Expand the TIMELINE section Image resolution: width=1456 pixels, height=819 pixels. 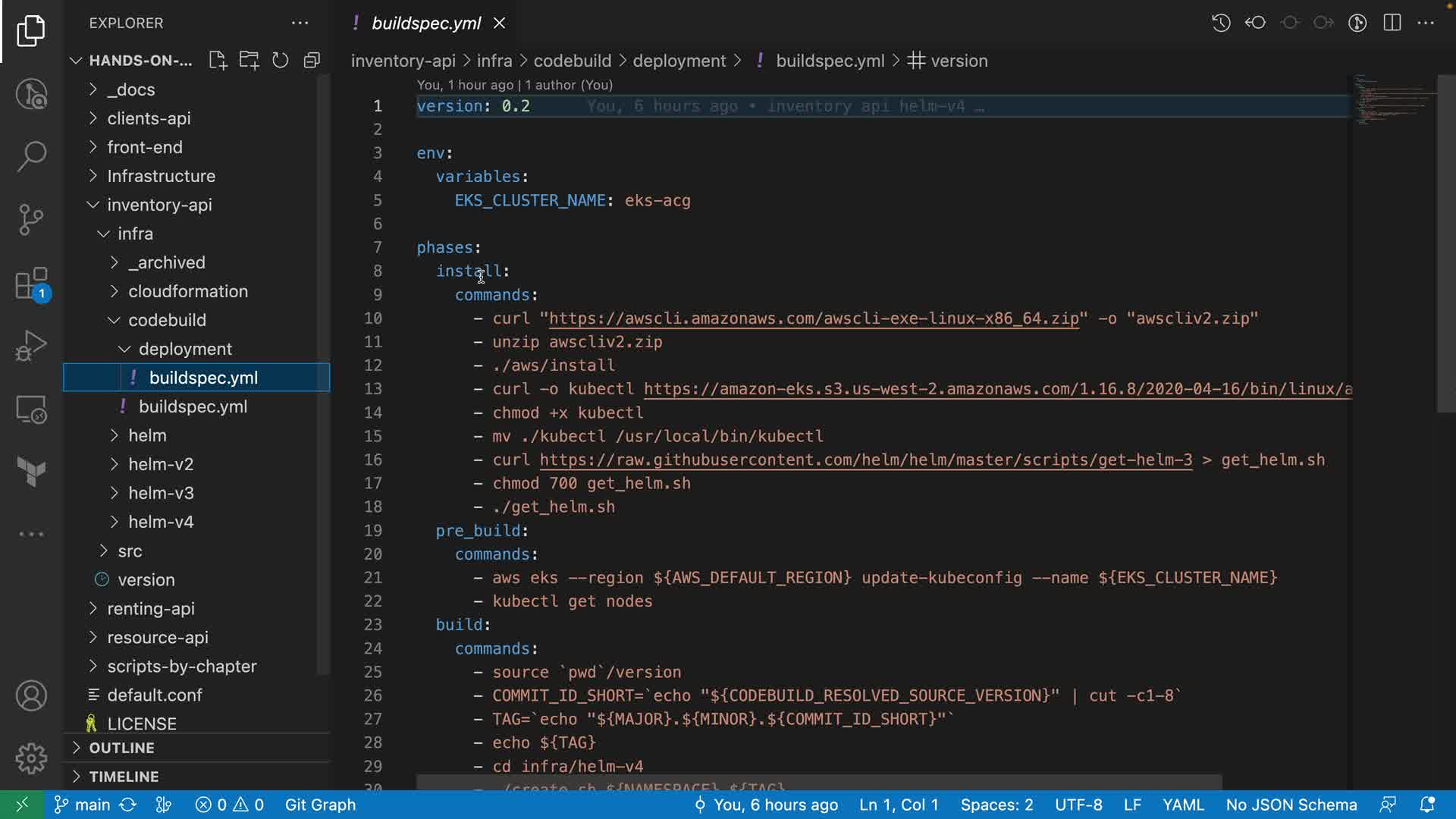(x=124, y=777)
